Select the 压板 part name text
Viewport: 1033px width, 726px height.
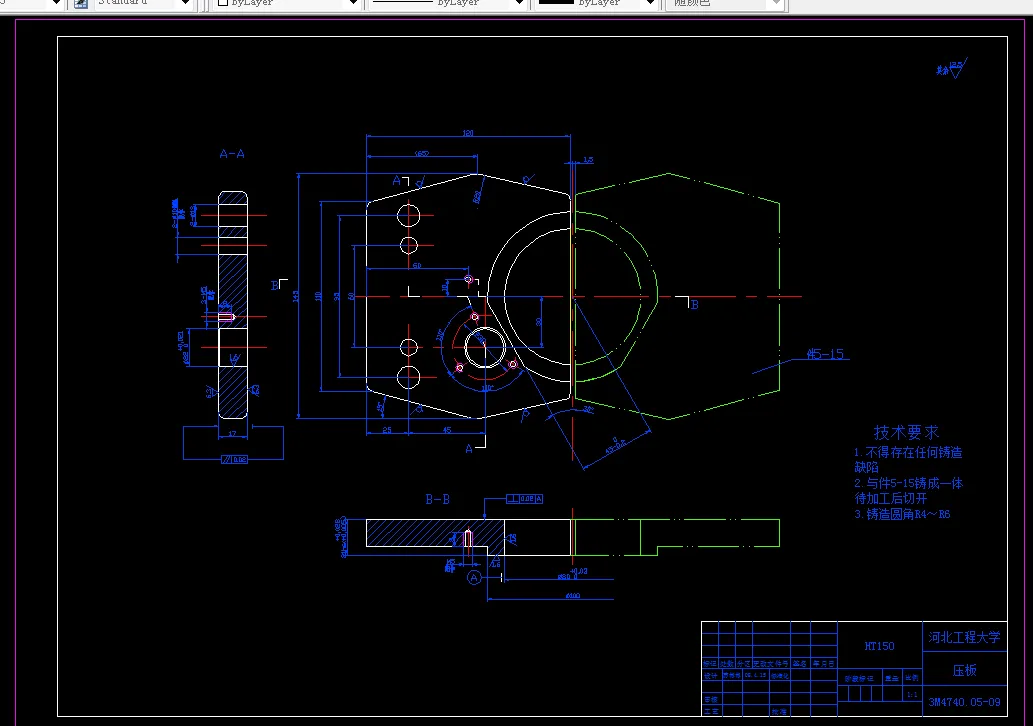(x=964, y=670)
